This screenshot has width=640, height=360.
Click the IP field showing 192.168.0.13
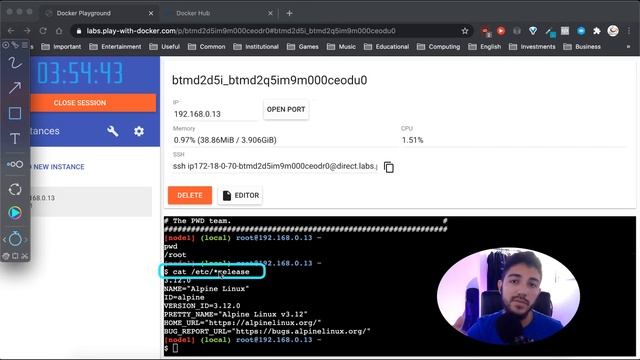[216, 114]
